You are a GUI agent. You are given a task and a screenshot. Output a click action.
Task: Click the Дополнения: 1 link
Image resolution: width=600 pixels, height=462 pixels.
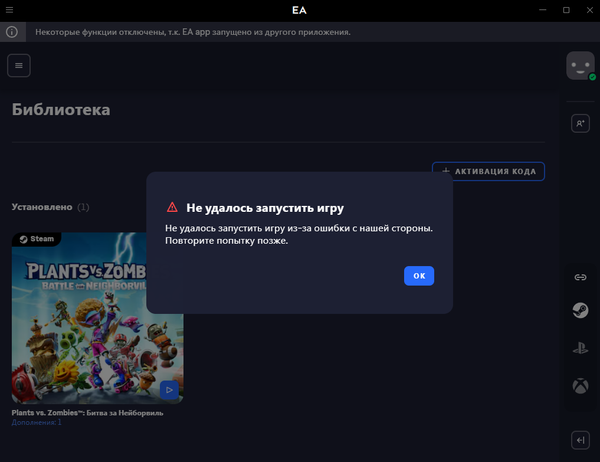pyautogui.click(x=36, y=423)
